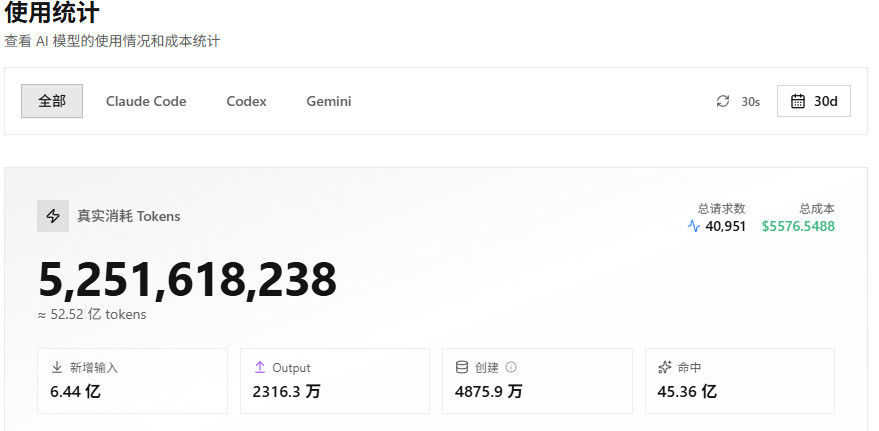Click the lightning bolt tokens icon
879x431 pixels.
click(53, 216)
